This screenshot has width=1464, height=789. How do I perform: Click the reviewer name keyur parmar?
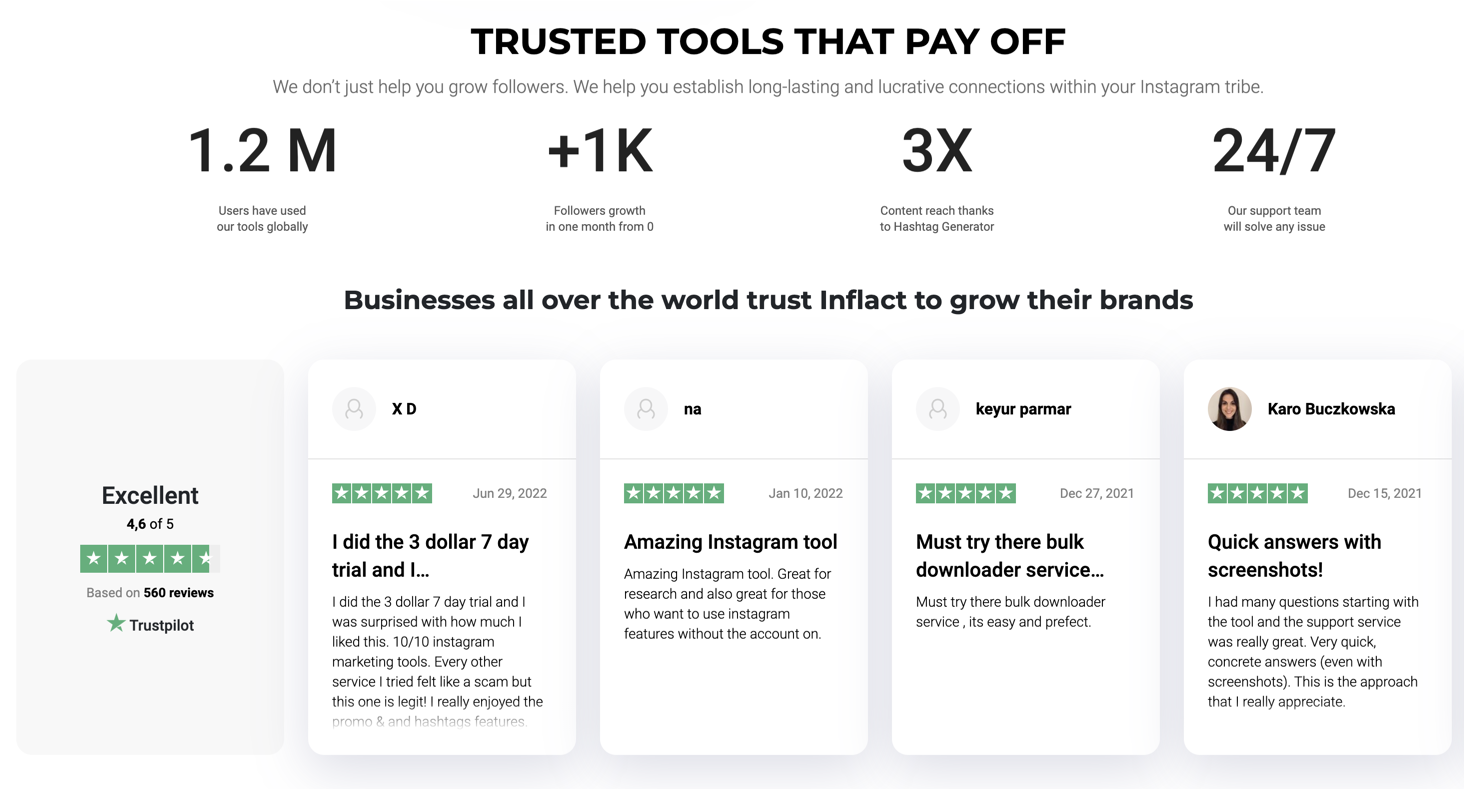[1023, 409]
